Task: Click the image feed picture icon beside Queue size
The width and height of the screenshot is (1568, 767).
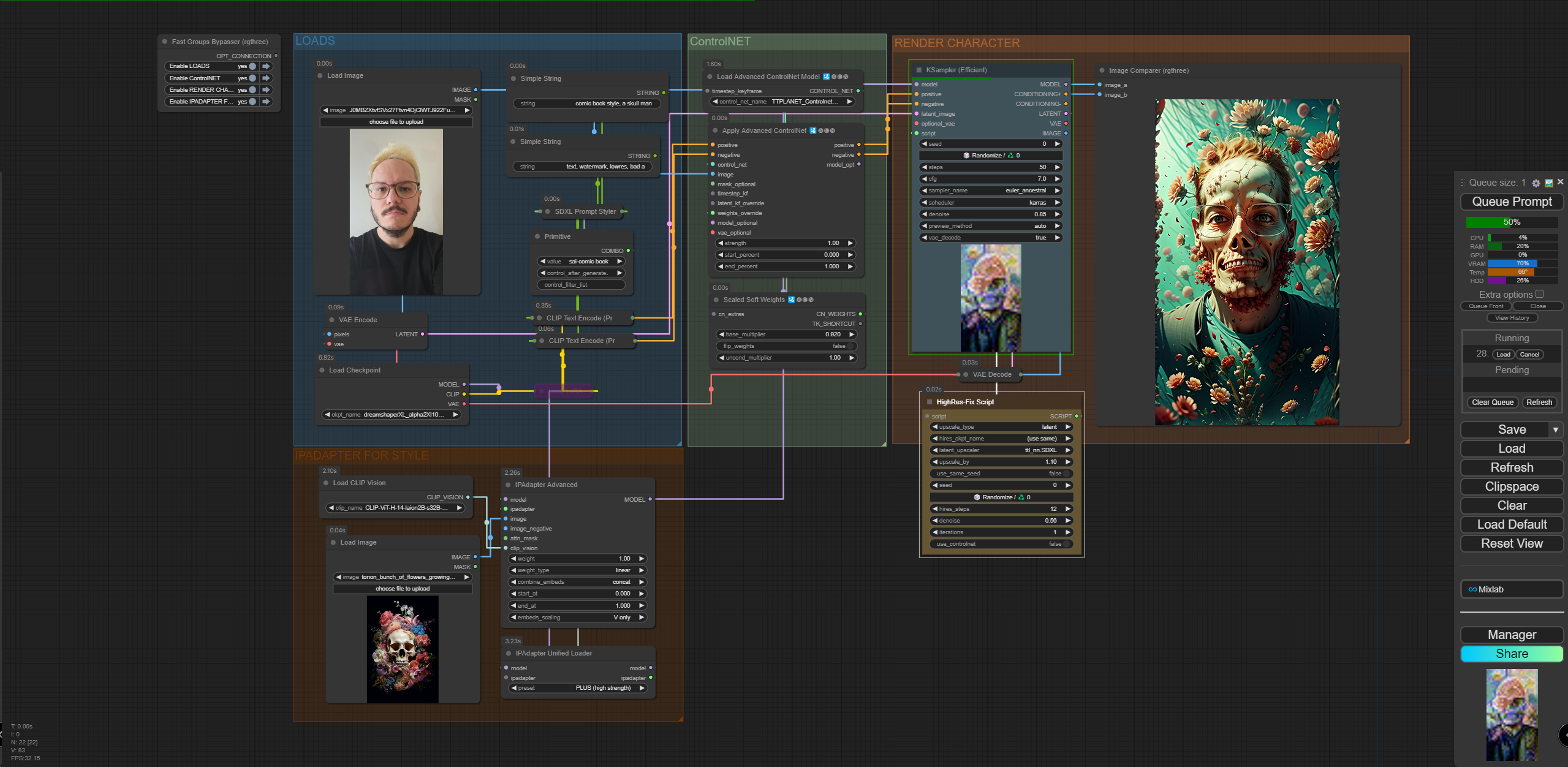Action: [1548, 183]
